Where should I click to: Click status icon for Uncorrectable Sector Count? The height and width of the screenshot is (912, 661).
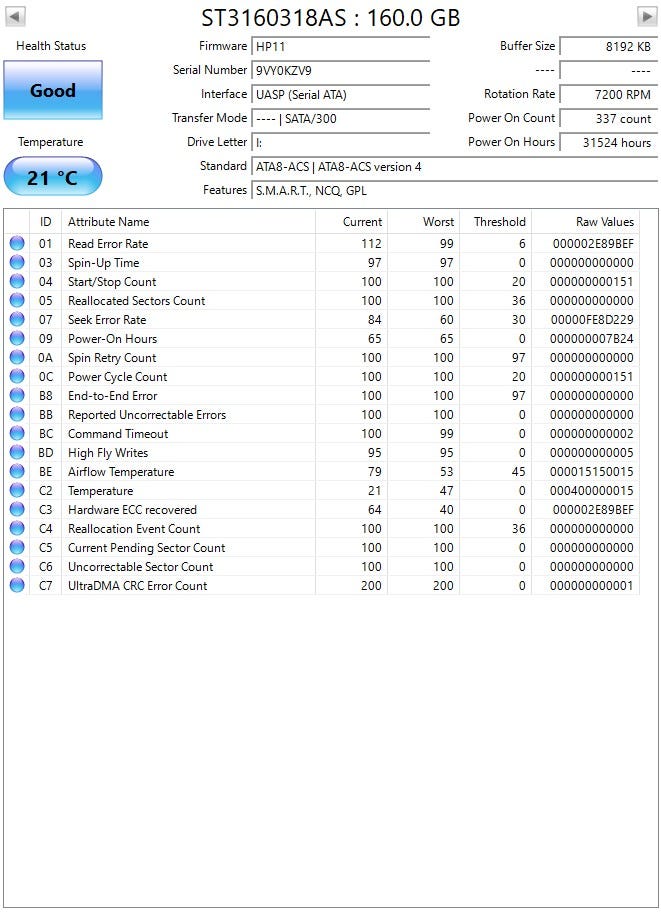point(17,567)
